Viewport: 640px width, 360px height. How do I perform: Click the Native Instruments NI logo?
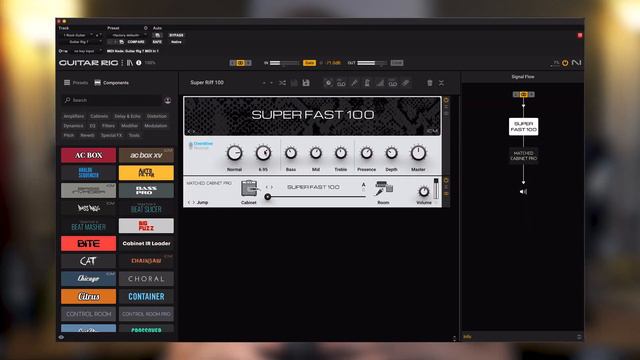point(576,63)
